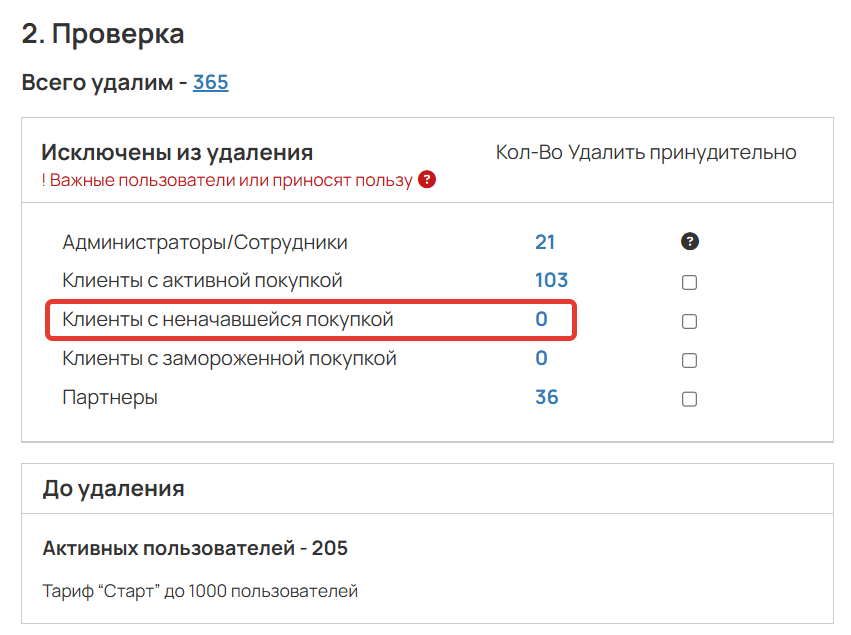
Task: Toggle the checkbox for Клиенты с неначавшейся покупкой
Action: point(689,321)
